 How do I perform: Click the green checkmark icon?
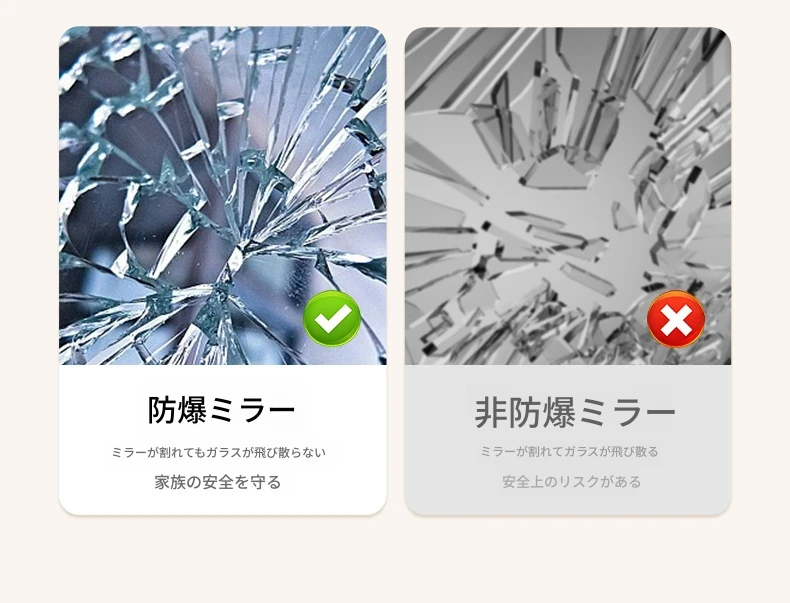pos(332,318)
